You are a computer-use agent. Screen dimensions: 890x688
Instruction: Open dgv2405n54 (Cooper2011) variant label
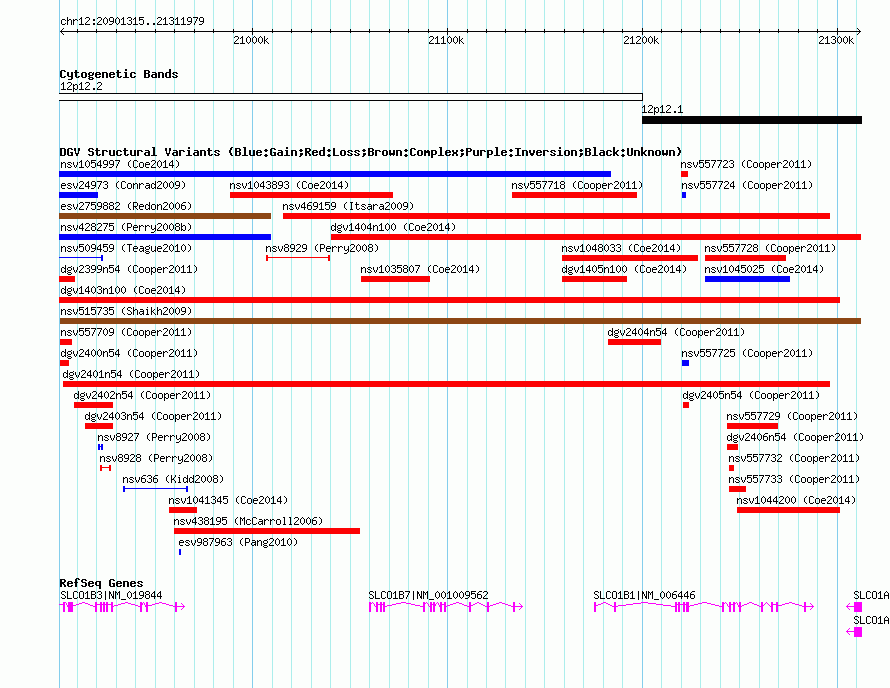tap(751, 395)
